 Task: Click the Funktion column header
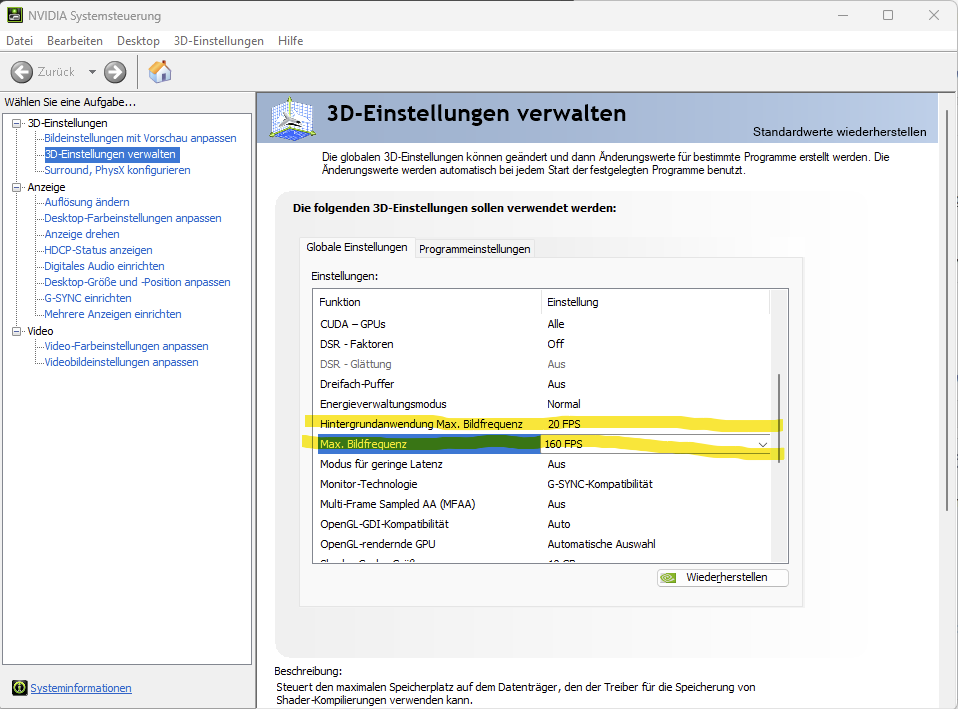(427, 302)
